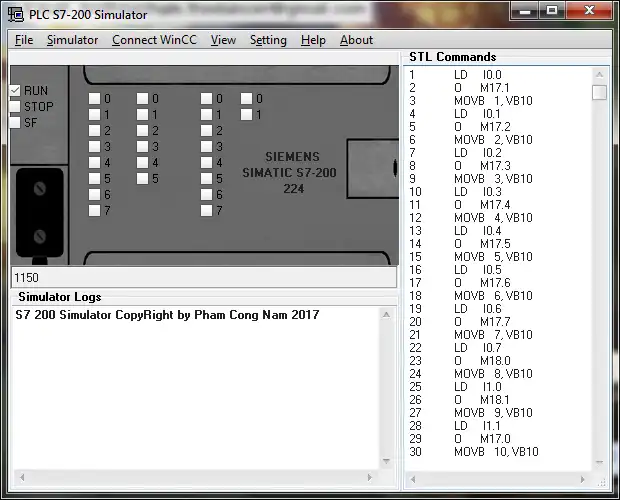Toggle checkbox 0 in the second I/O column

pos(142,98)
